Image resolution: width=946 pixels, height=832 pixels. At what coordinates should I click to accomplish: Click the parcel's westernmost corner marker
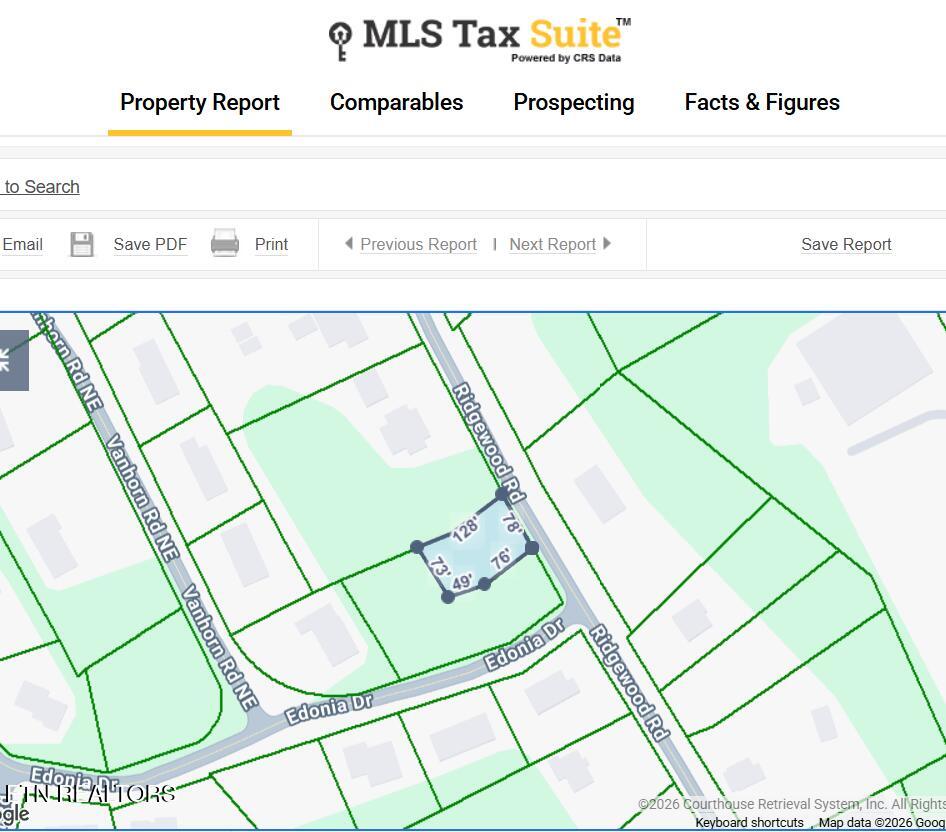(417, 547)
